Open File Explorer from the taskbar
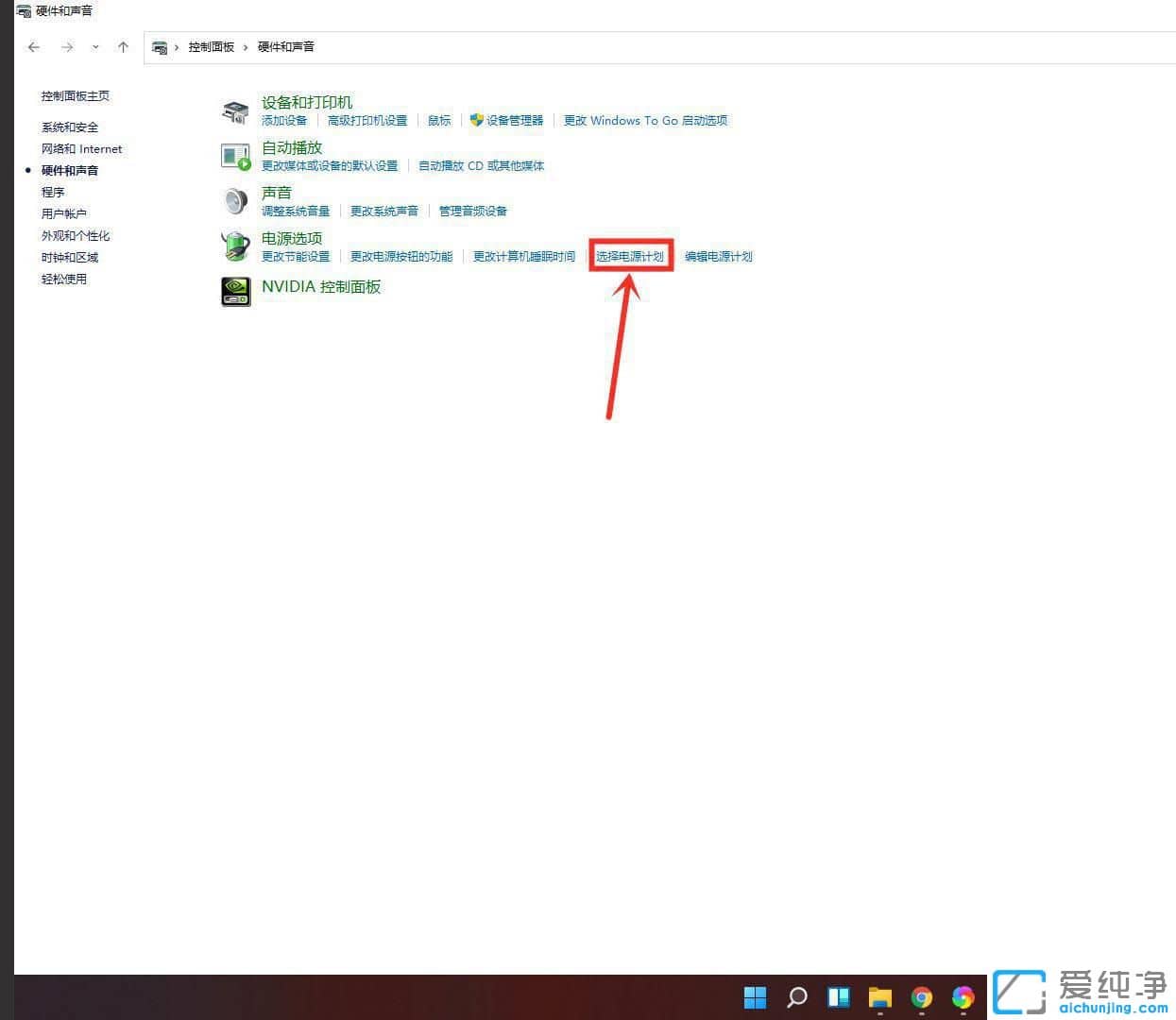 pyautogui.click(x=879, y=996)
